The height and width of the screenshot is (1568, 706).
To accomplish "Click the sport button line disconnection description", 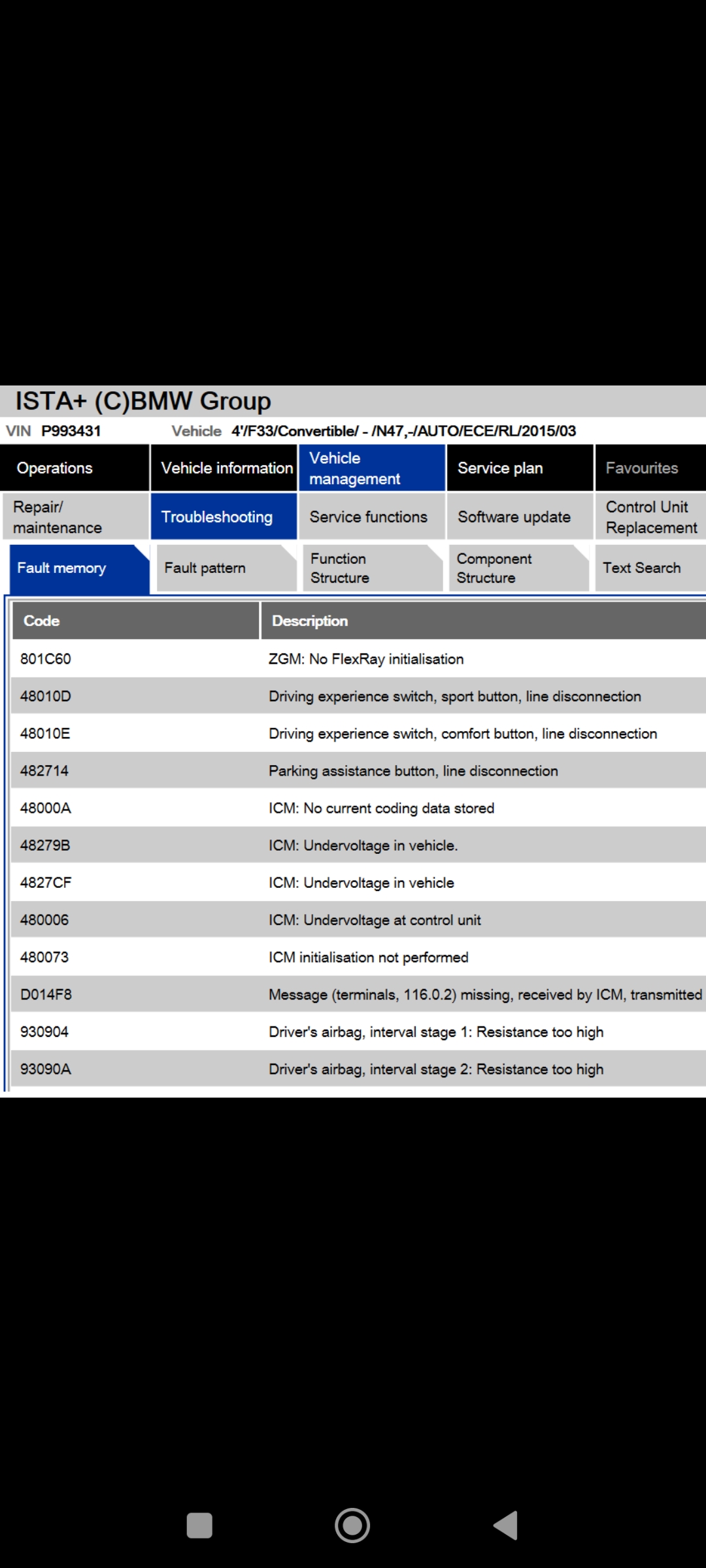I will tap(455, 696).
